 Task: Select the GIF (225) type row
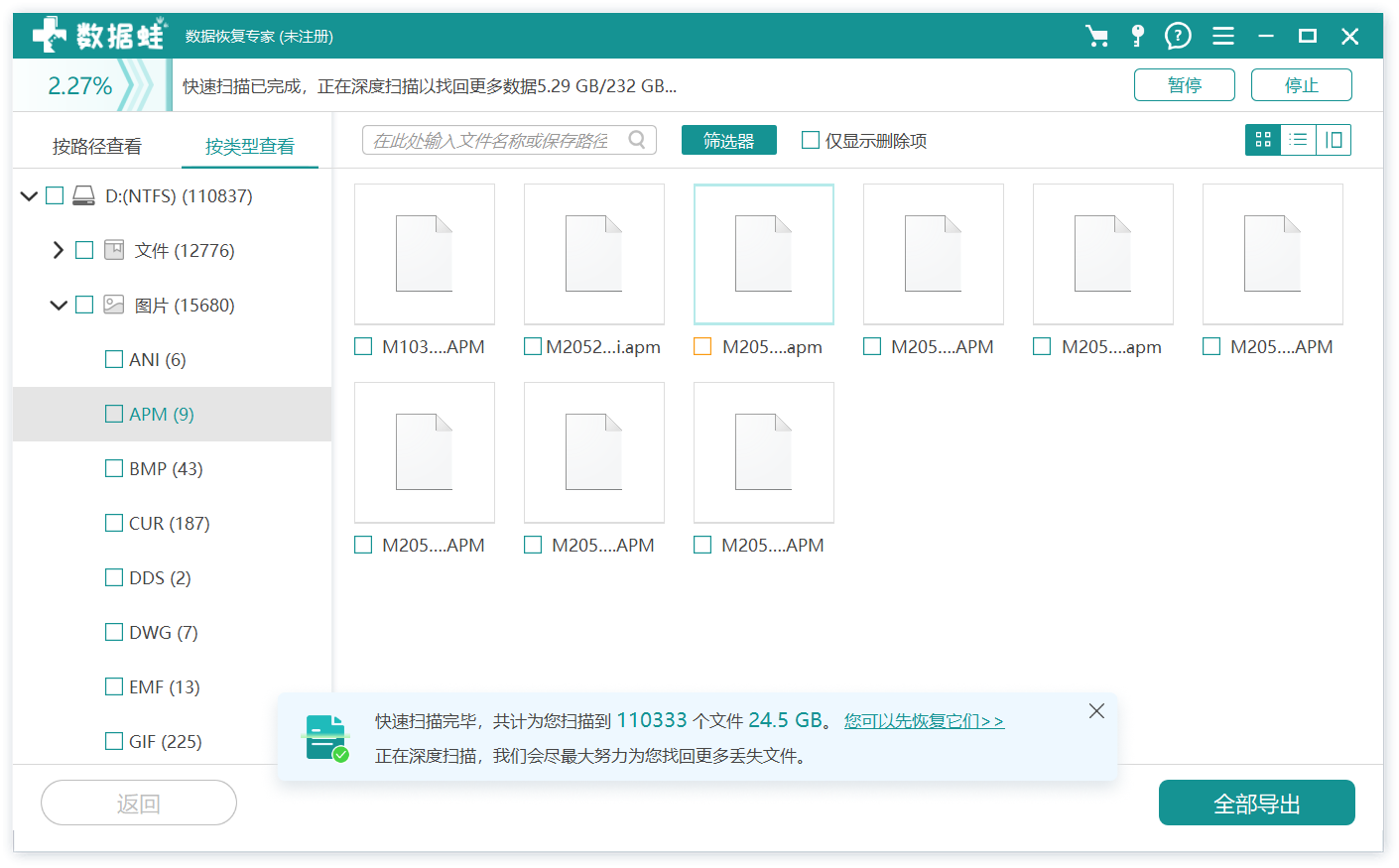pyautogui.click(x=172, y=741)
